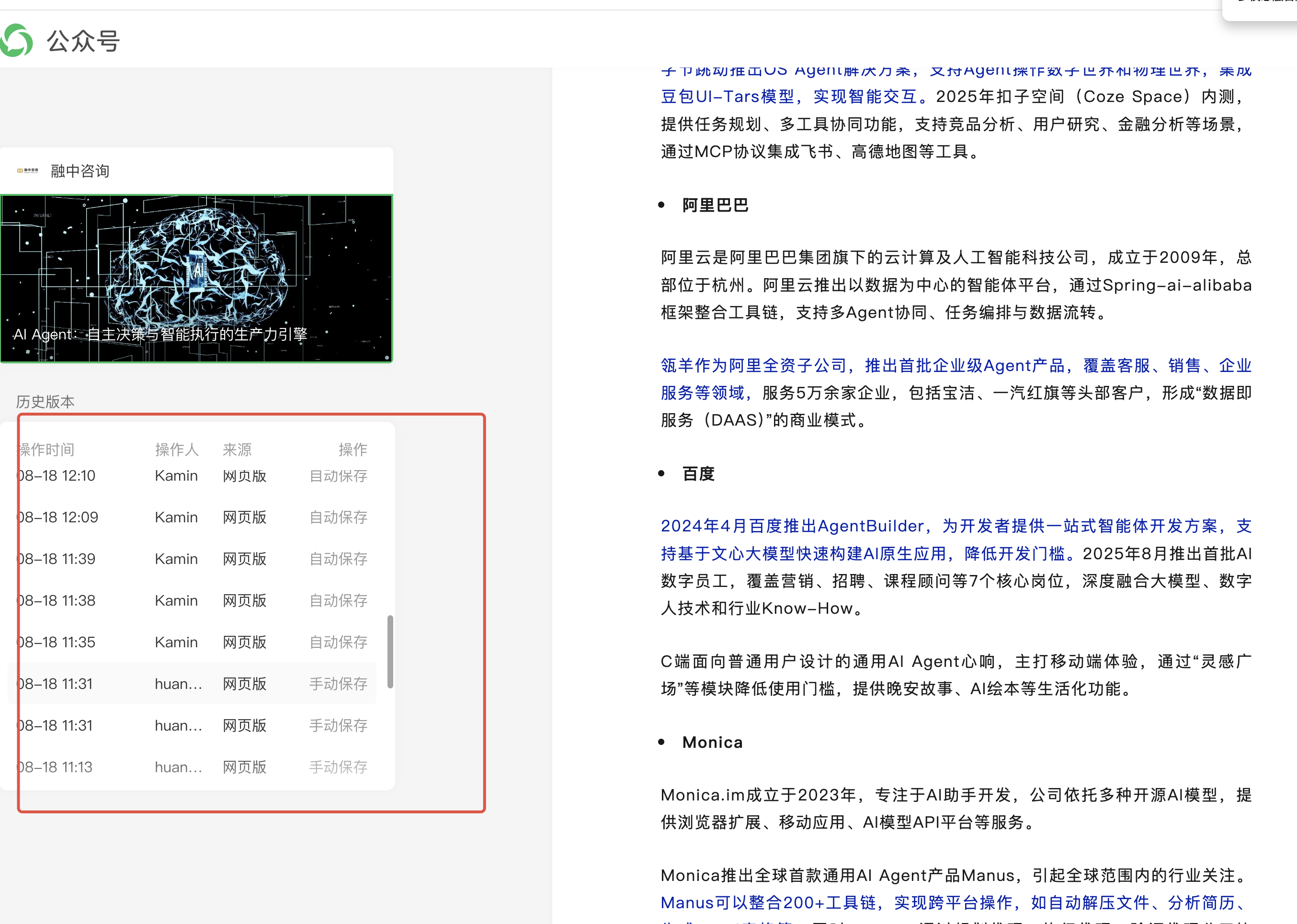Open the 08-18 11:39 auto-saved version
The image size is (1297, 924).
(57, 559)
